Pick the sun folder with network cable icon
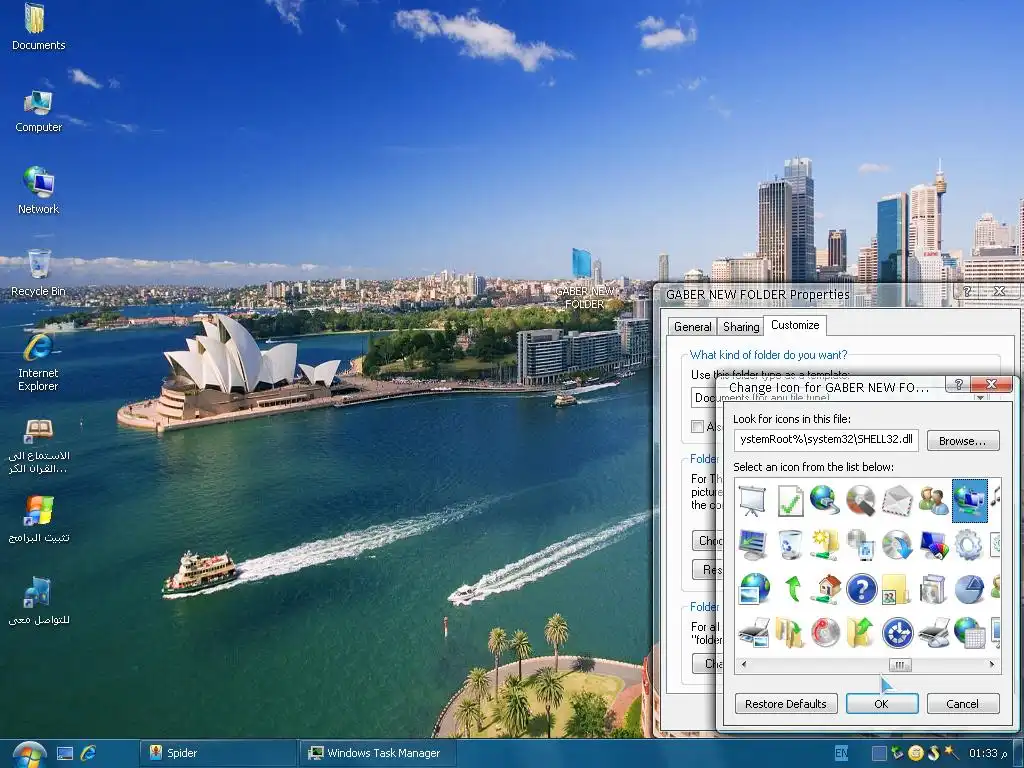The image size is (1024, 768). [x=825, y=545]
